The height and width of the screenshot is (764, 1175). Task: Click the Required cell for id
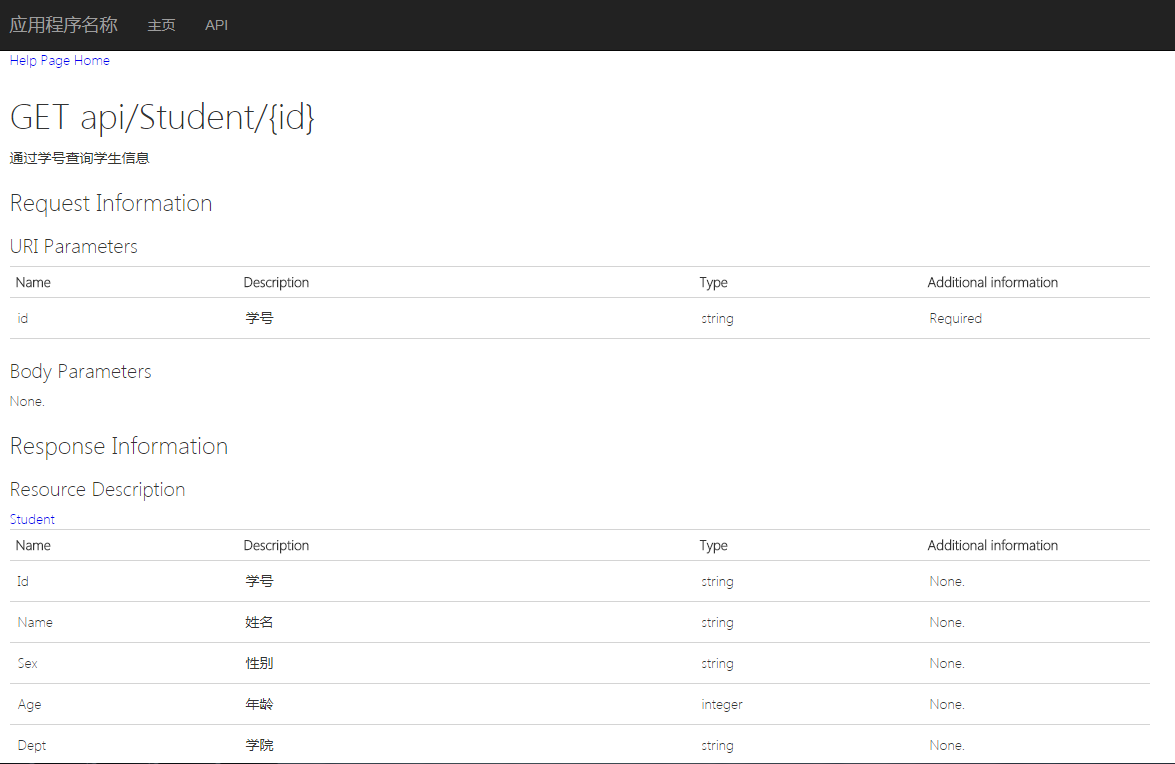pos(955,318)
